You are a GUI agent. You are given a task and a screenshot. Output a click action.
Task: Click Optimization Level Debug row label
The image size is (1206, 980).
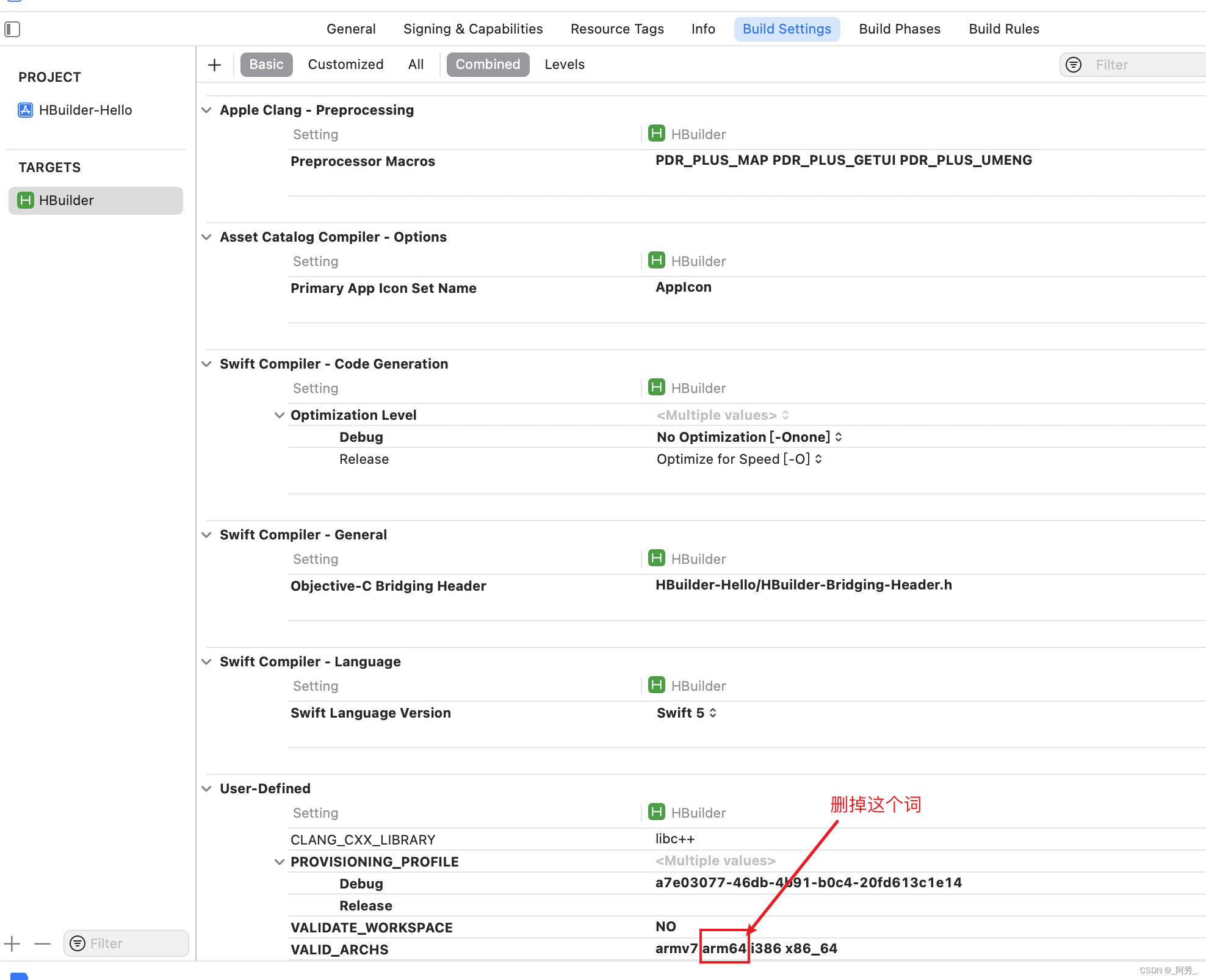click(361, 437)
